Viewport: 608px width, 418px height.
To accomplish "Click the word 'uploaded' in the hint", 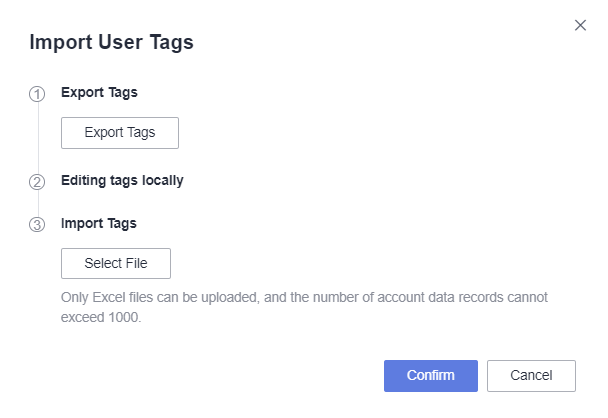I will tap(230, 298).
